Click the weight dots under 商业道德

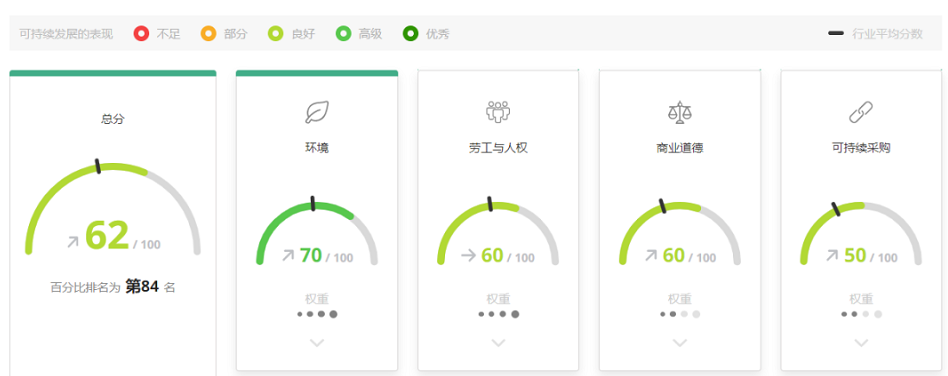pyautogui.click(x=680, y=314)
